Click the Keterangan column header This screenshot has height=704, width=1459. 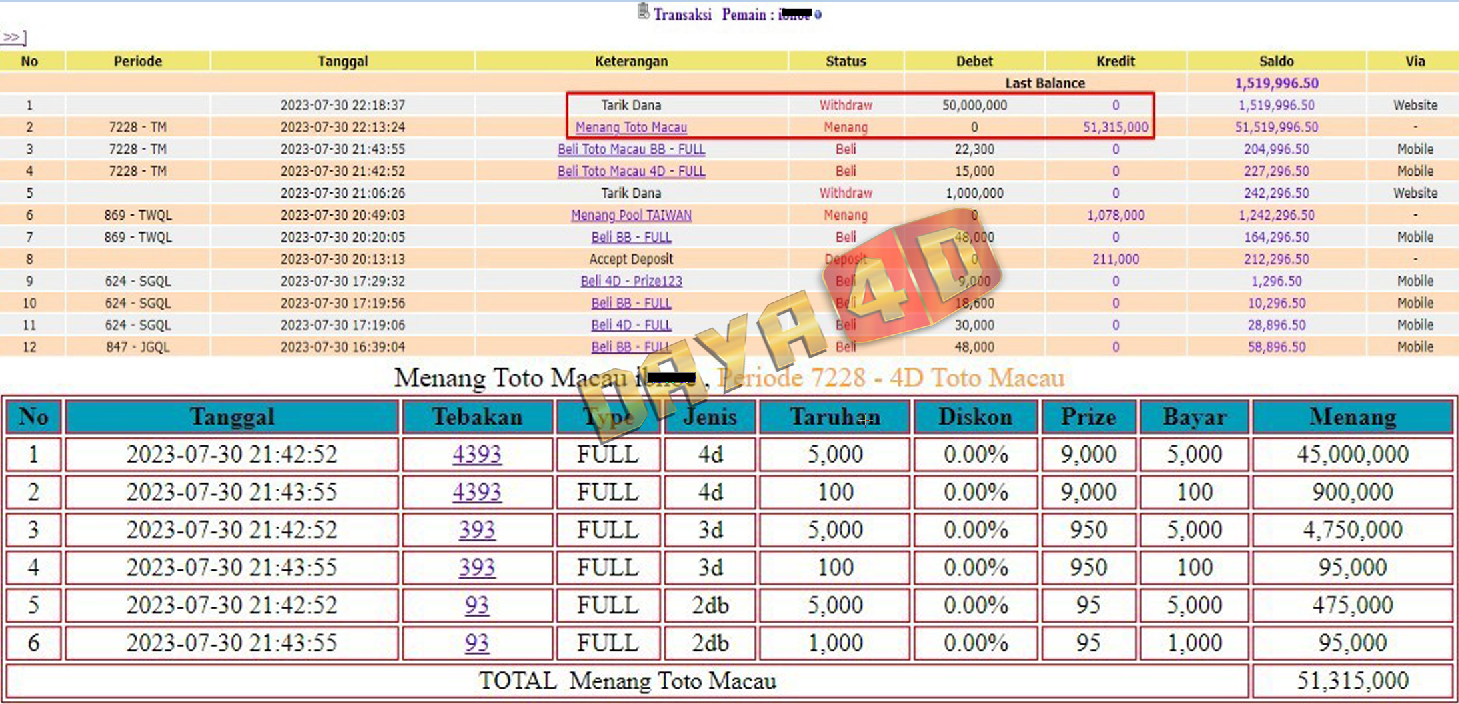631,61
